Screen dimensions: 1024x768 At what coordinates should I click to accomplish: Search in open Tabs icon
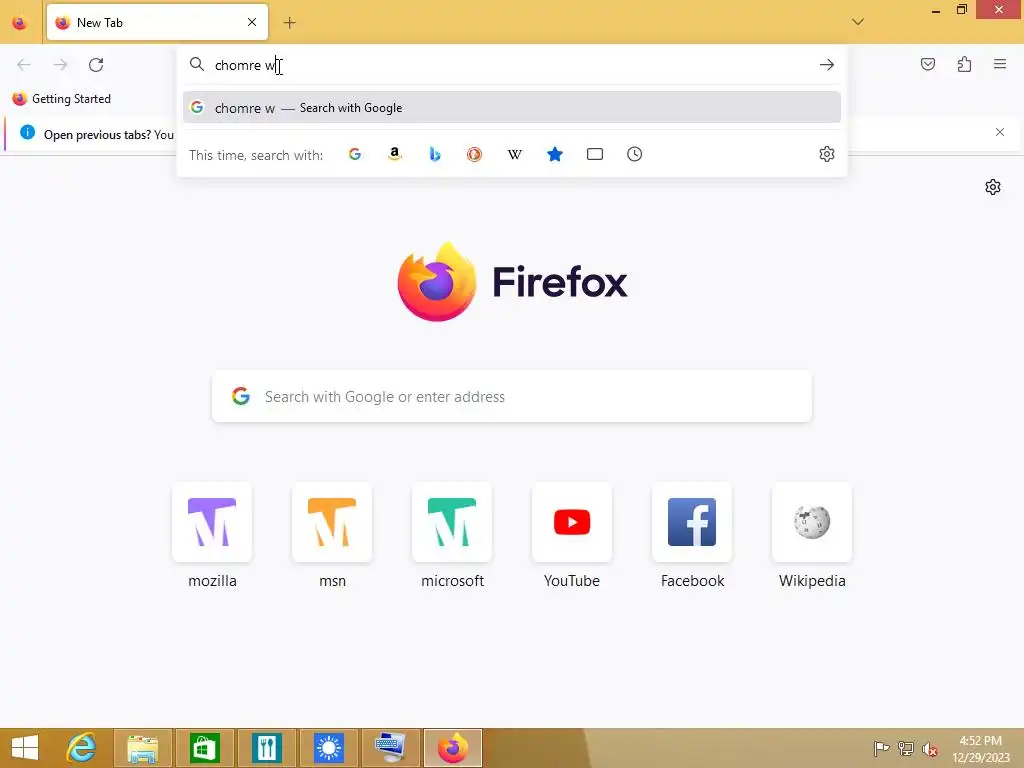(595, 154)
